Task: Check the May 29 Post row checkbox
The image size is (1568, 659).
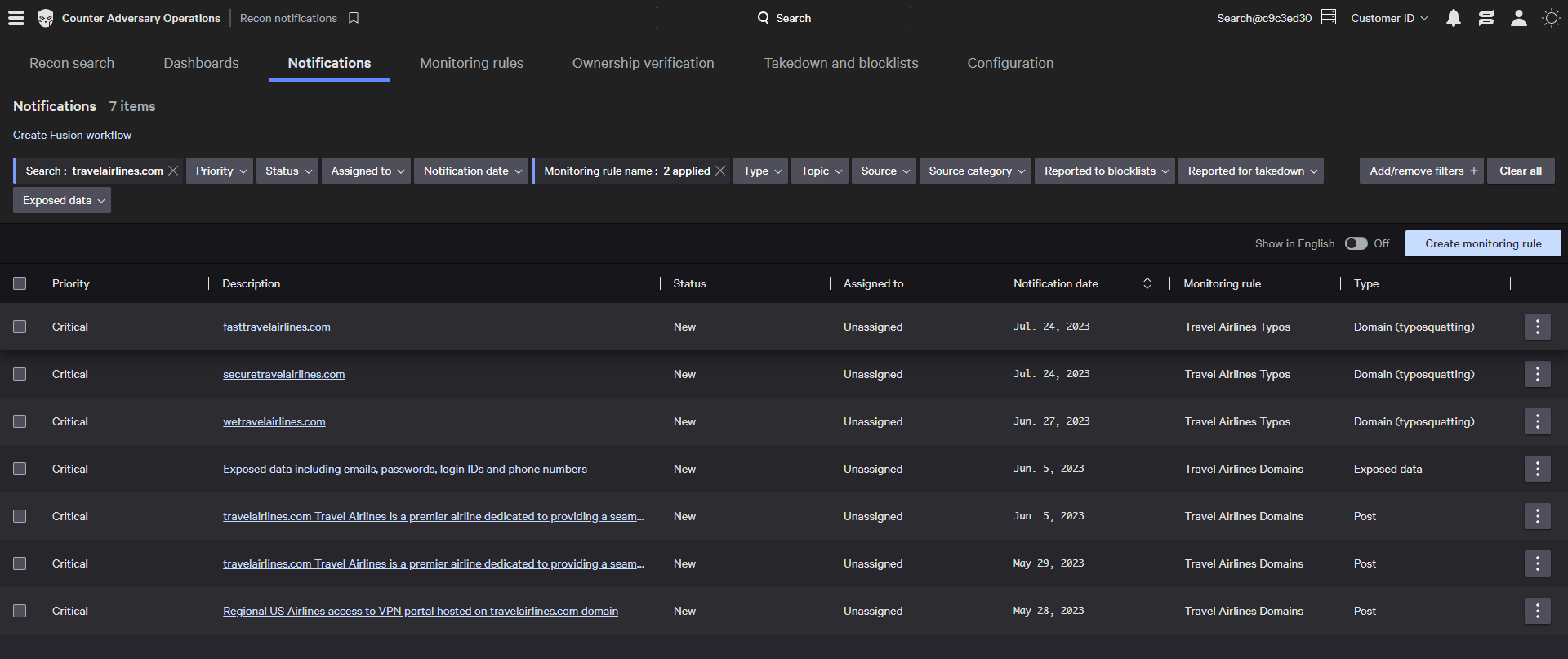Action: pyautogui.click(x=20, y=563)
